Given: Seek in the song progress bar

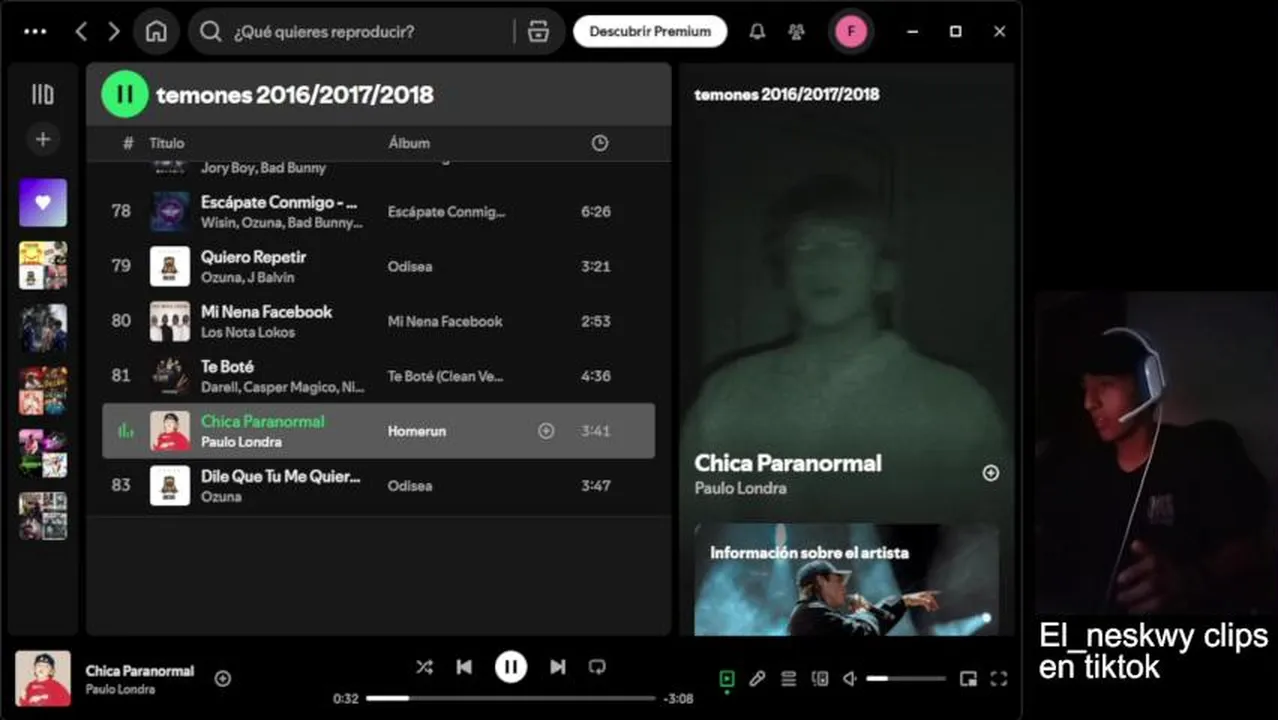Looking at the screenshot, I should (x=511, y=698).
